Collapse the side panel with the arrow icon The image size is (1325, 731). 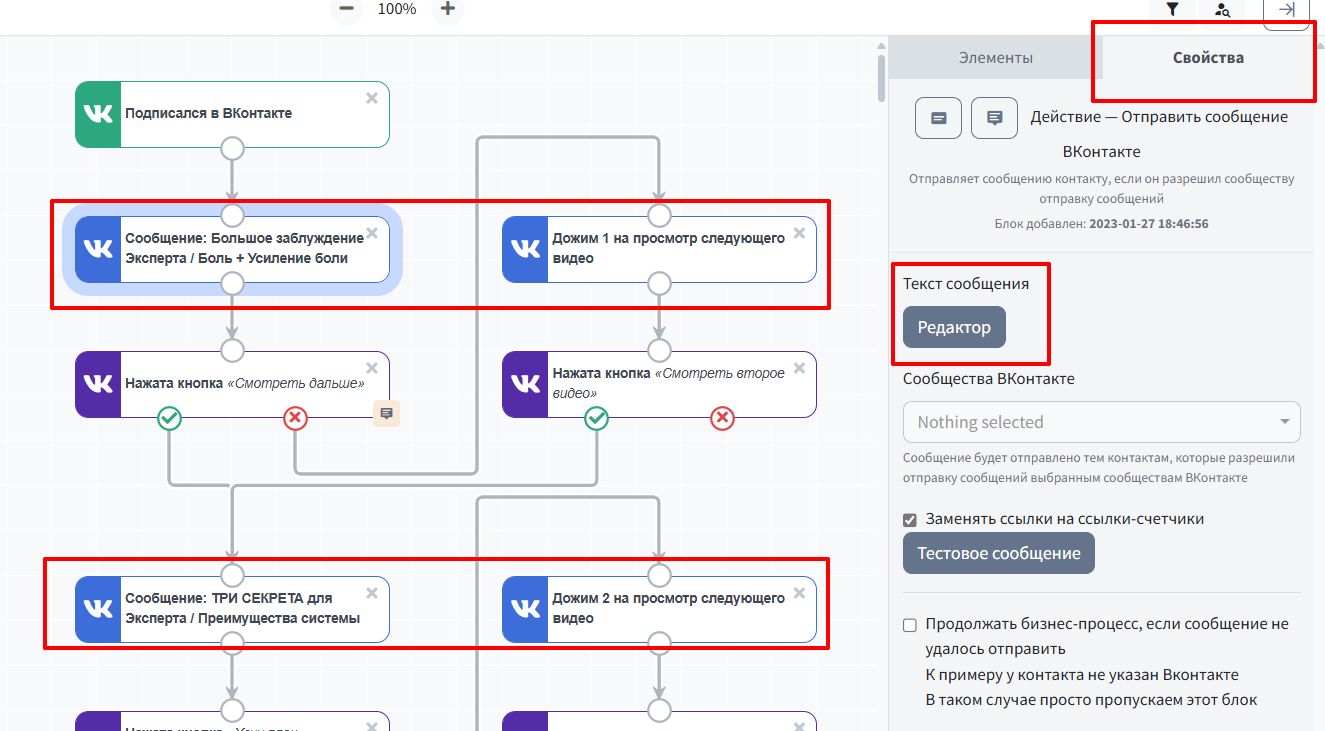pyautogui.click(x=1287, y=10)
